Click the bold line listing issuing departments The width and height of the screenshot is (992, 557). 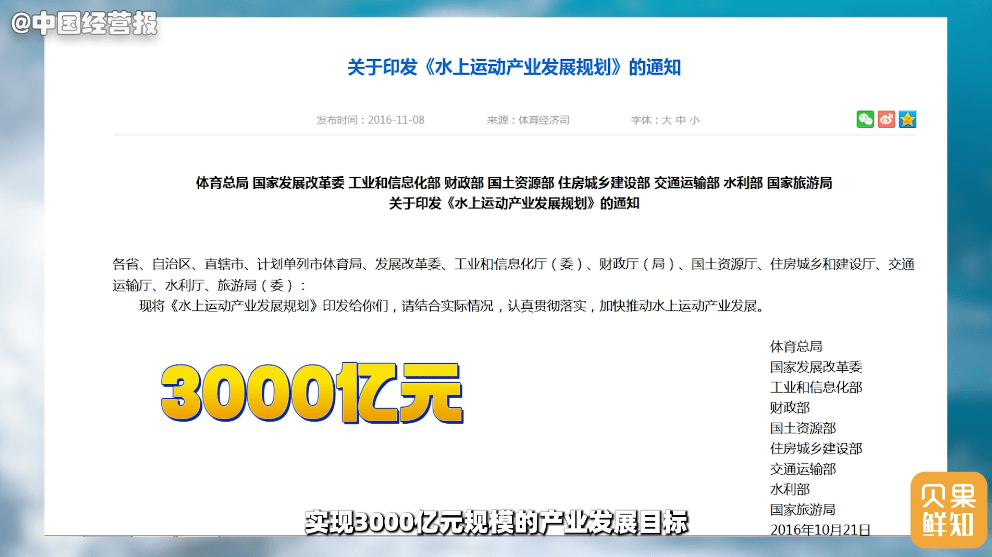pos(513,183)
